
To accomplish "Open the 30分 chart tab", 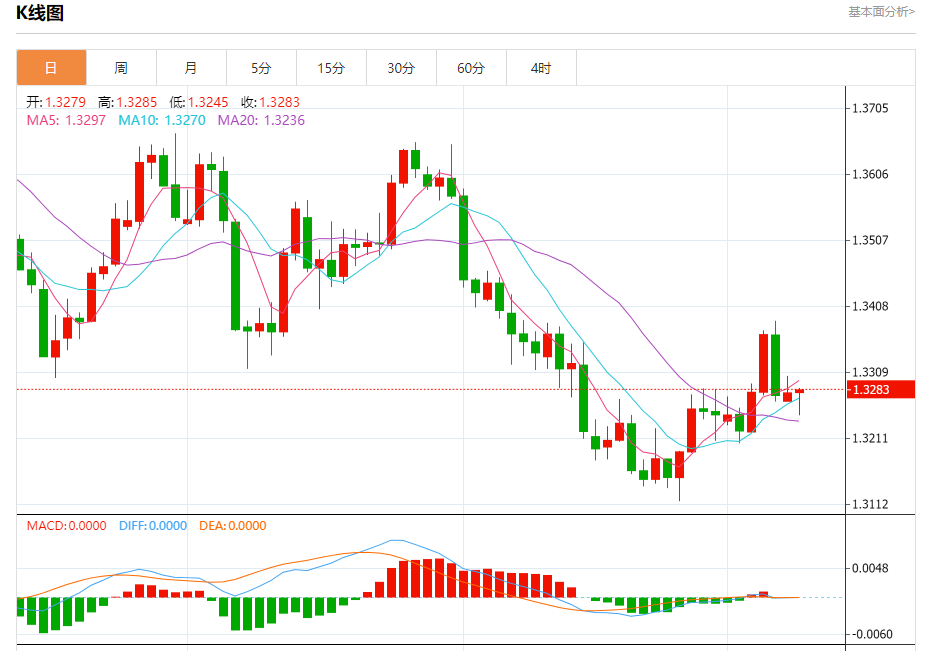I will [401, 68].
